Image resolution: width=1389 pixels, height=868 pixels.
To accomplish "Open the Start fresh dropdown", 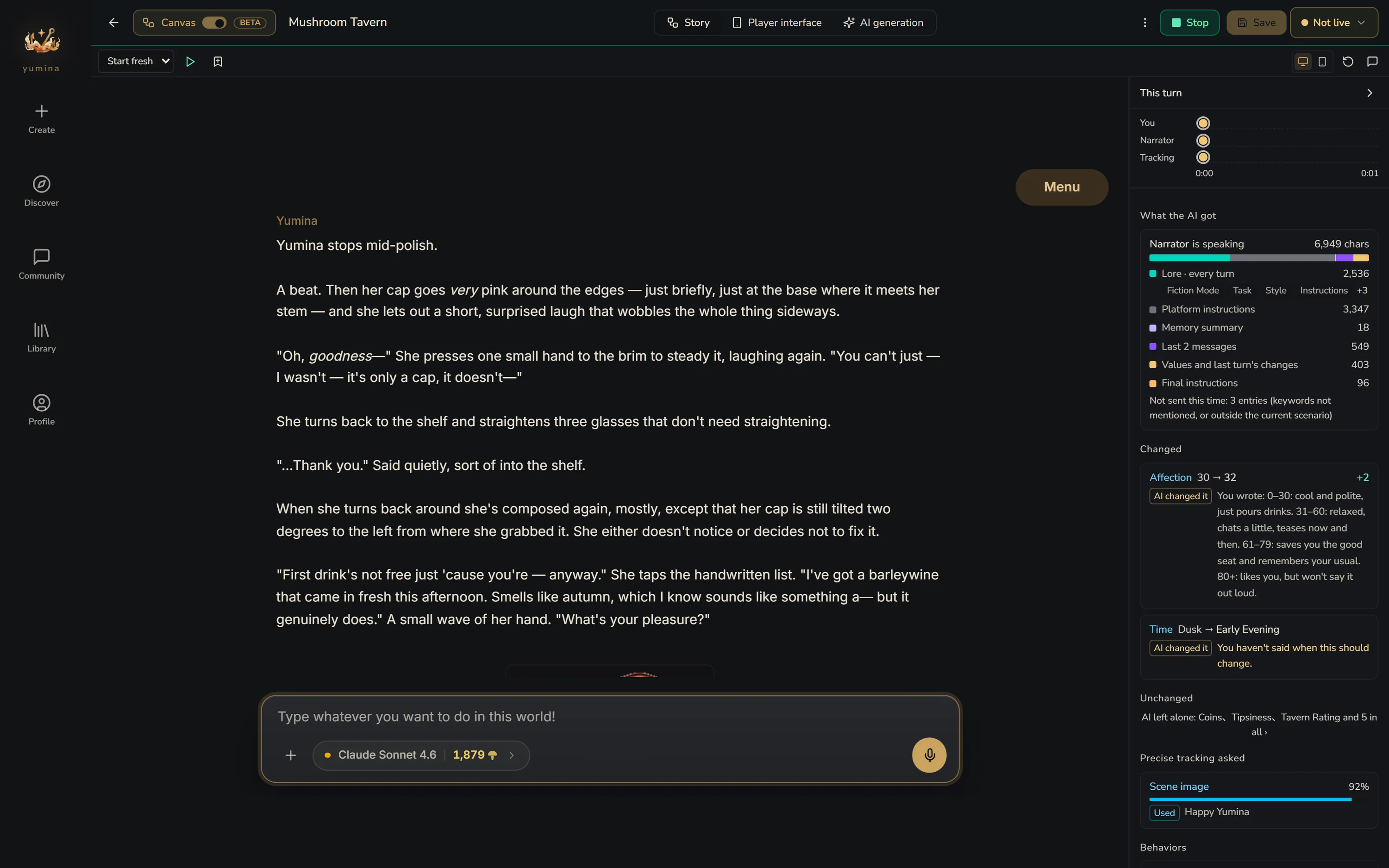I will 136,62.
